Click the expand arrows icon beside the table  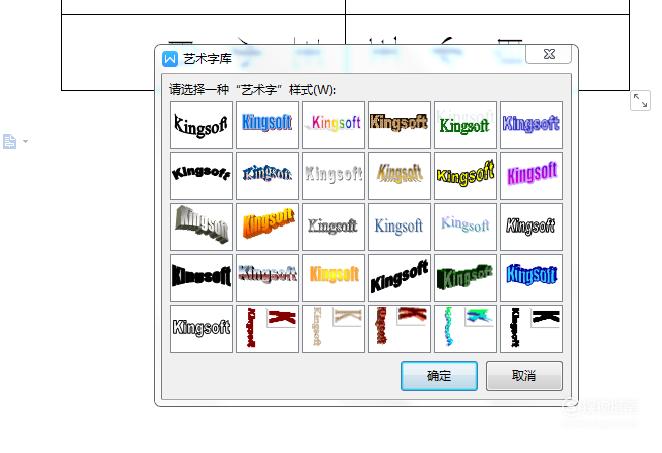click(640, 101)
